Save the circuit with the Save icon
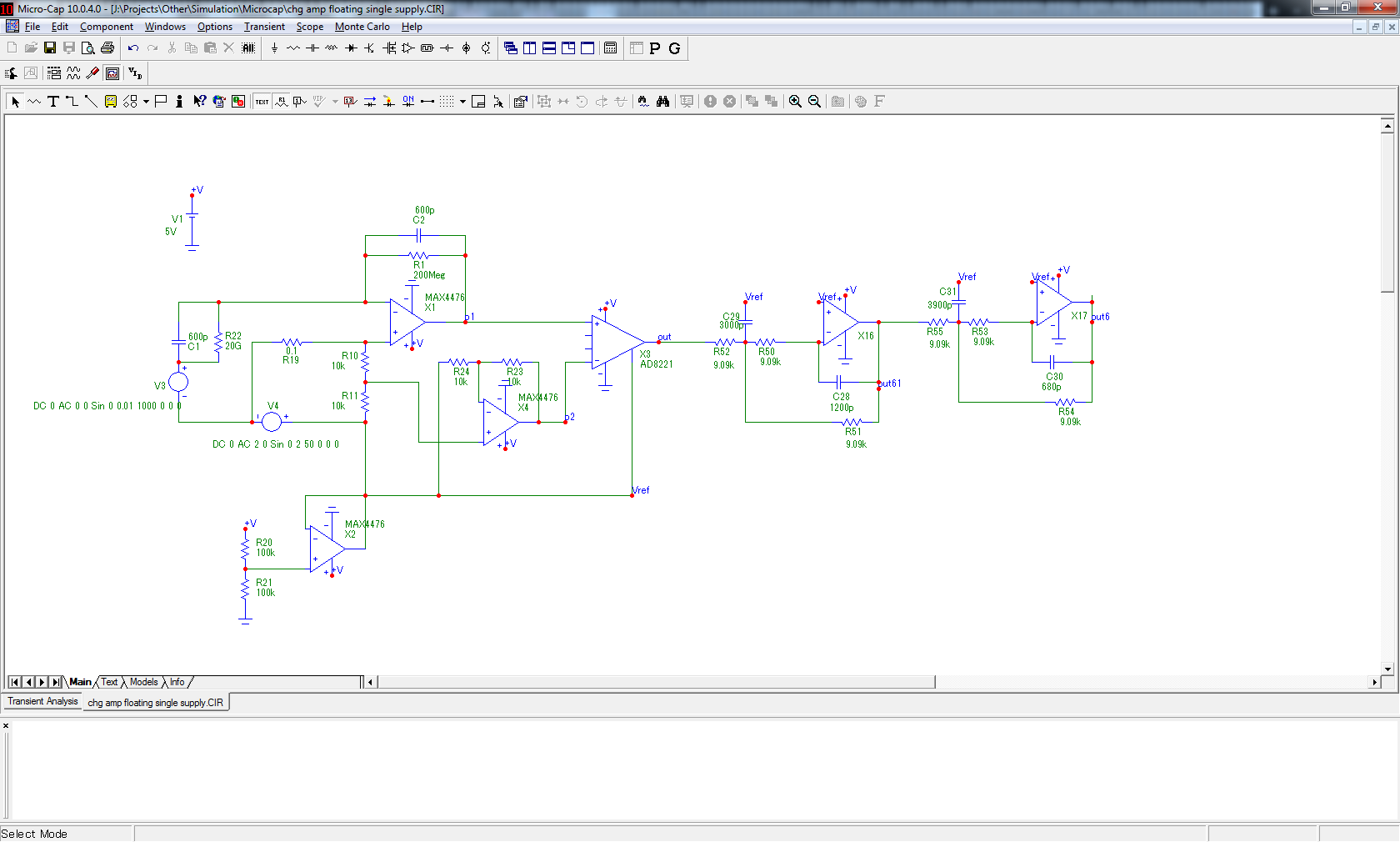This screenshot has width=1400, height=842. (x=50, y=48)
